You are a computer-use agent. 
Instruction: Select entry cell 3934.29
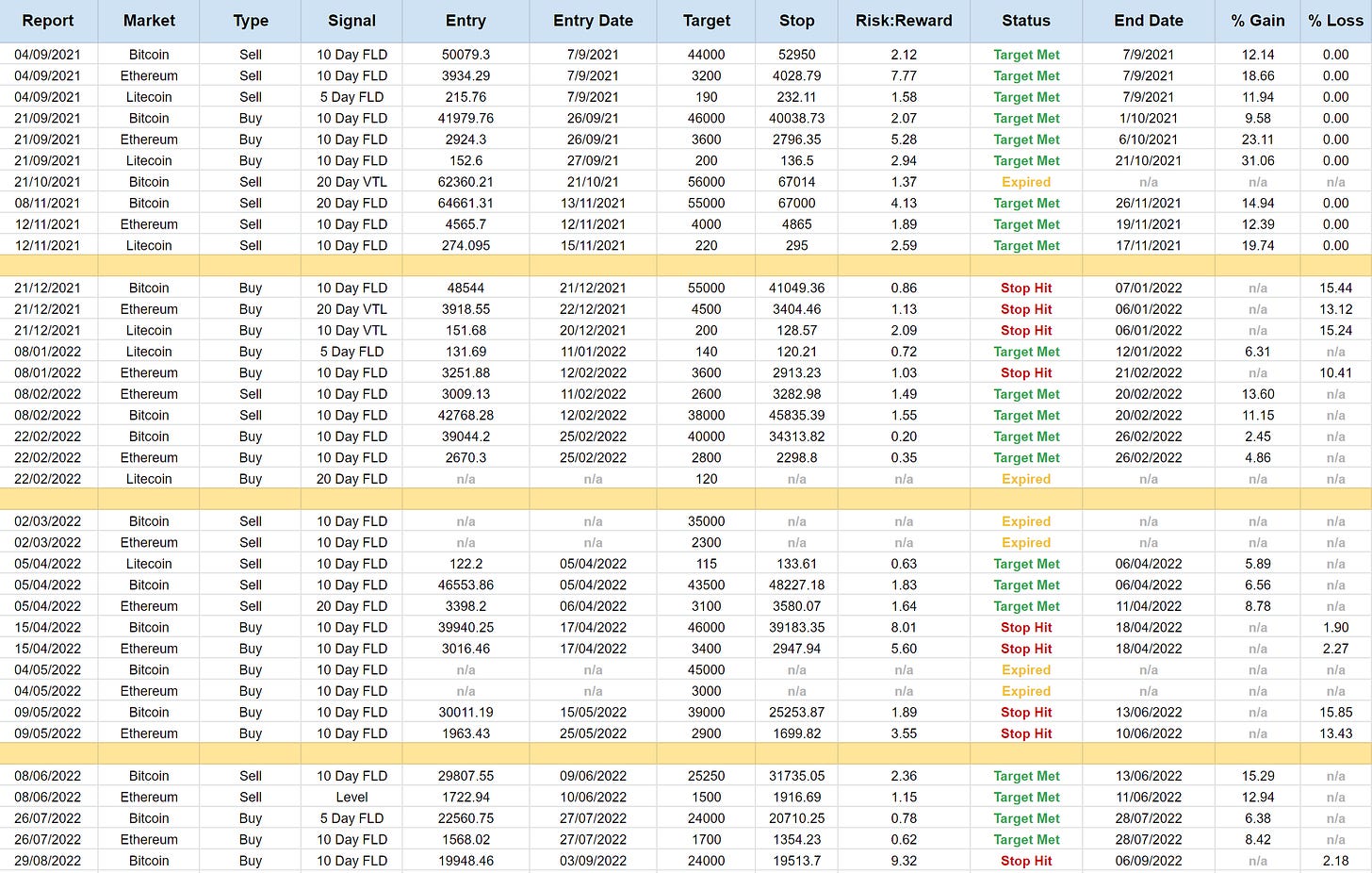tap(465, 75)
